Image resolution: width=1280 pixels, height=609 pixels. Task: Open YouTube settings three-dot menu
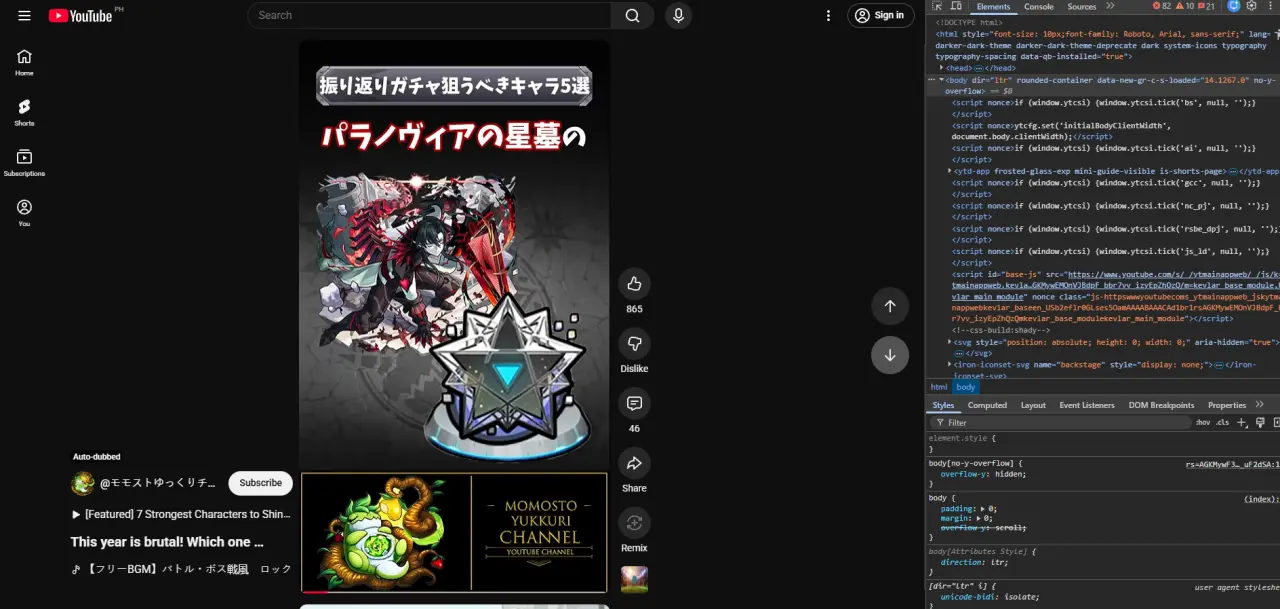[828, 15]
